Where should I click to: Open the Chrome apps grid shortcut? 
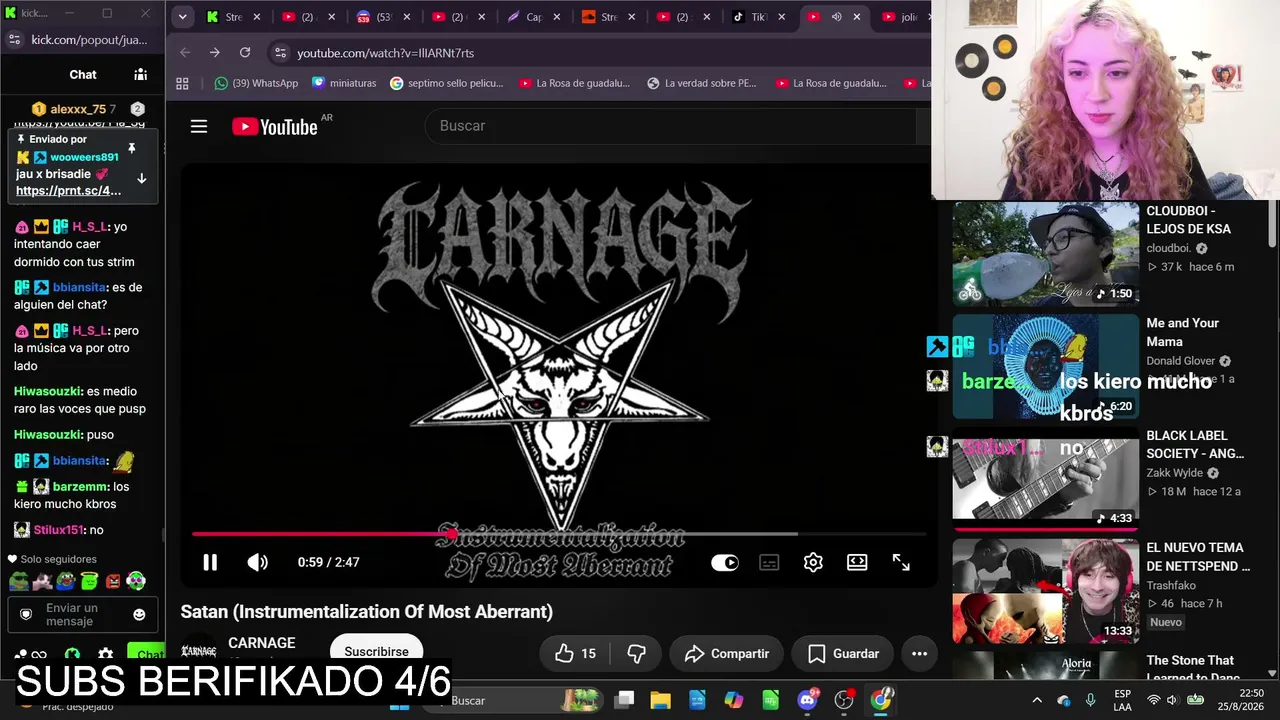[182, 83]
